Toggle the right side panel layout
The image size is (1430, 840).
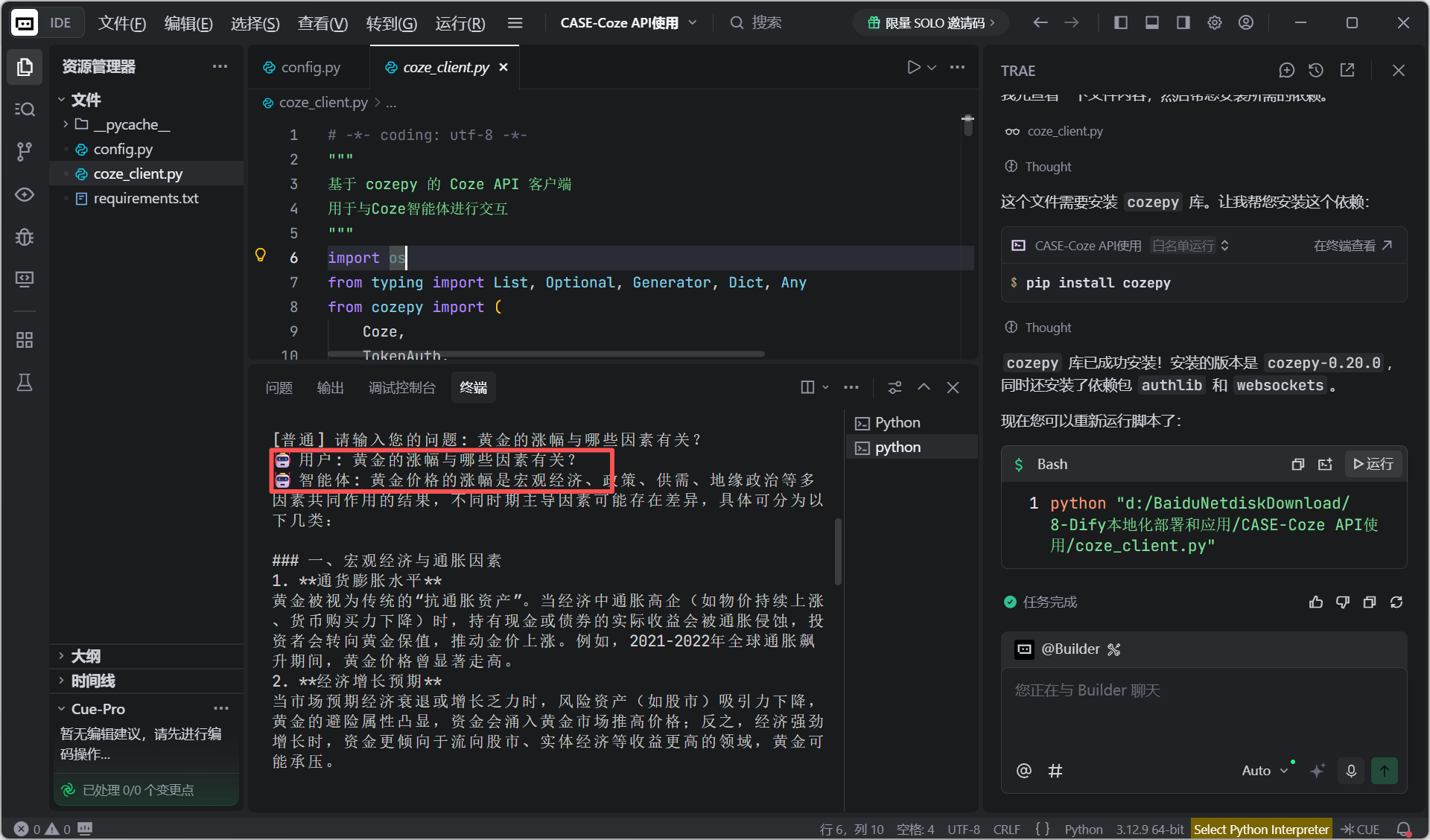pyautogui.click(x=1183, y=23)
